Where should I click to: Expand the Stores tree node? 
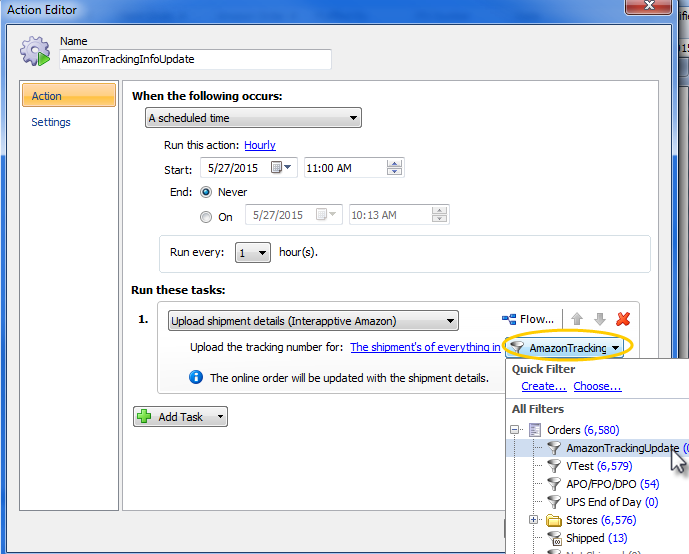pos(533,520)
